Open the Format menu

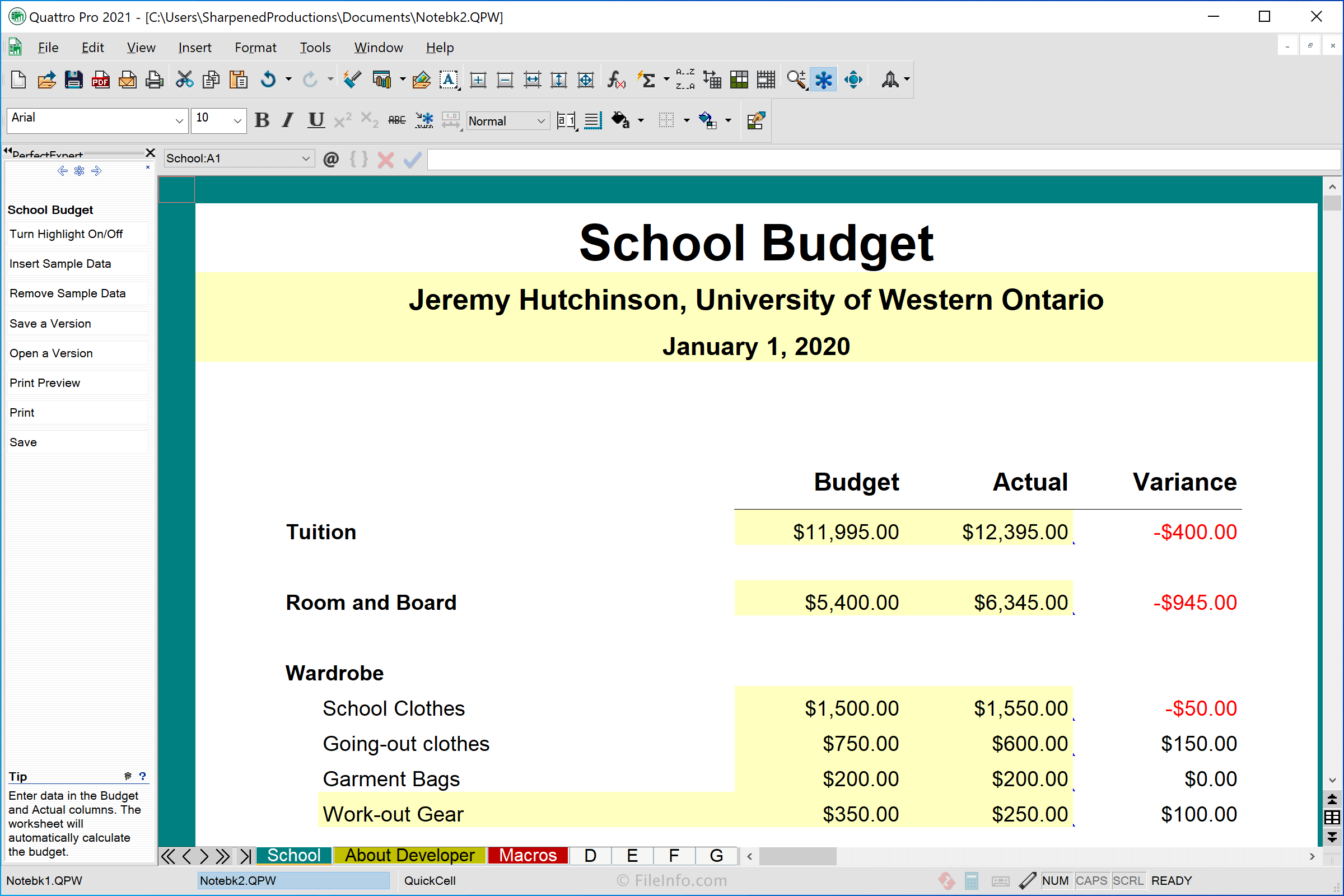click(x=255, y=48)
